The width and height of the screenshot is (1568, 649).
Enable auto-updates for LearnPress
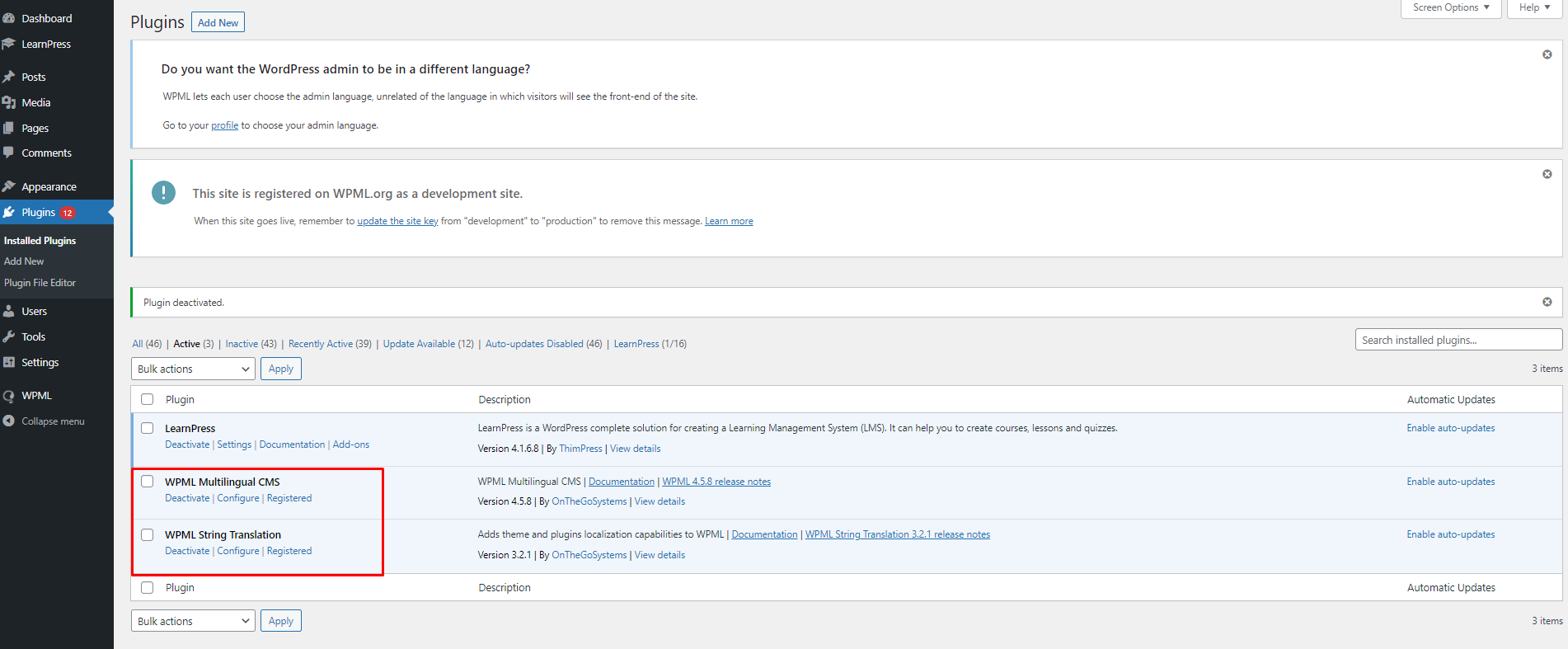tap(1451, 428)
